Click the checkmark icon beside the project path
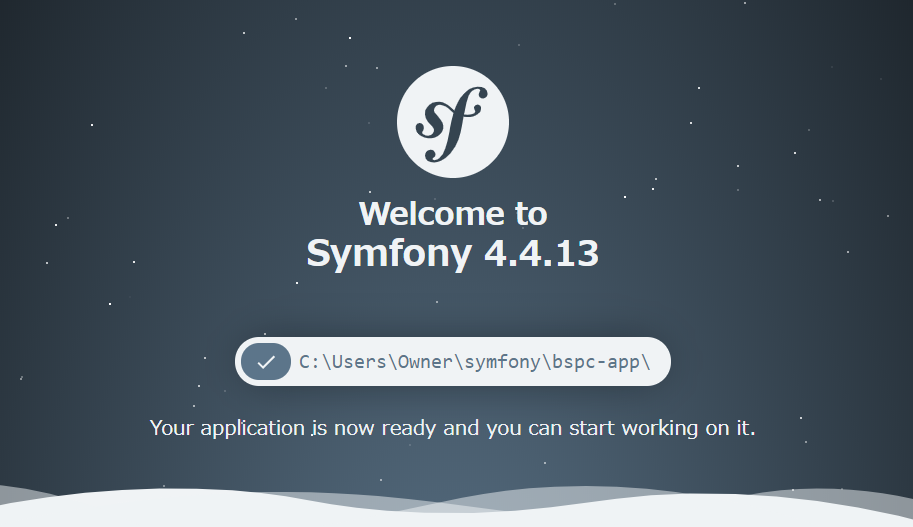Screen dimensions: 913x527 tap(266, 362)
